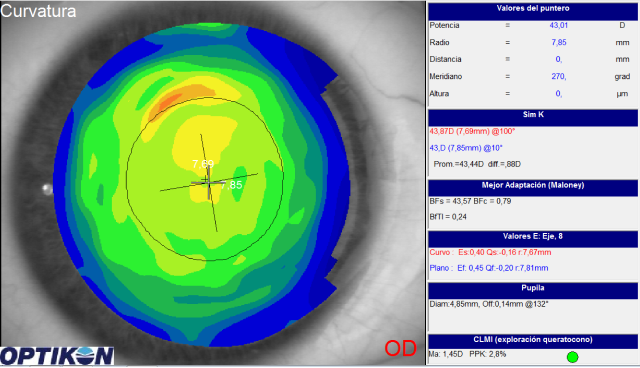
Task: Click the Ma: 1,45D PPK: 2,8% line
Action: pos(467,354)
